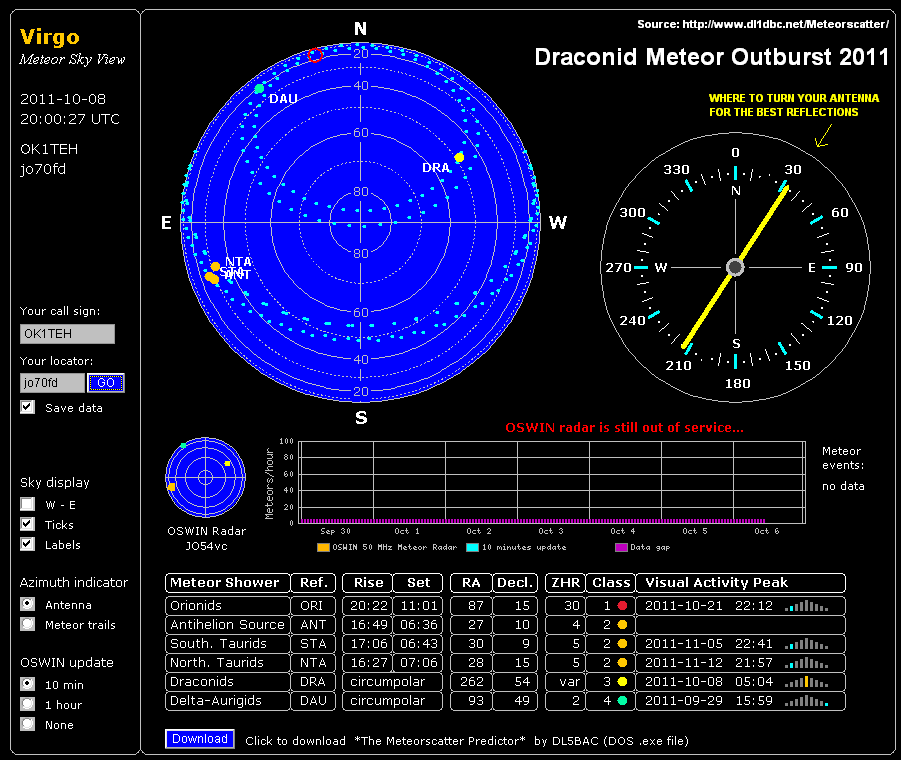
Task: Click the orange OSWIN 50 MHz legend square
Action: (323, 547)
